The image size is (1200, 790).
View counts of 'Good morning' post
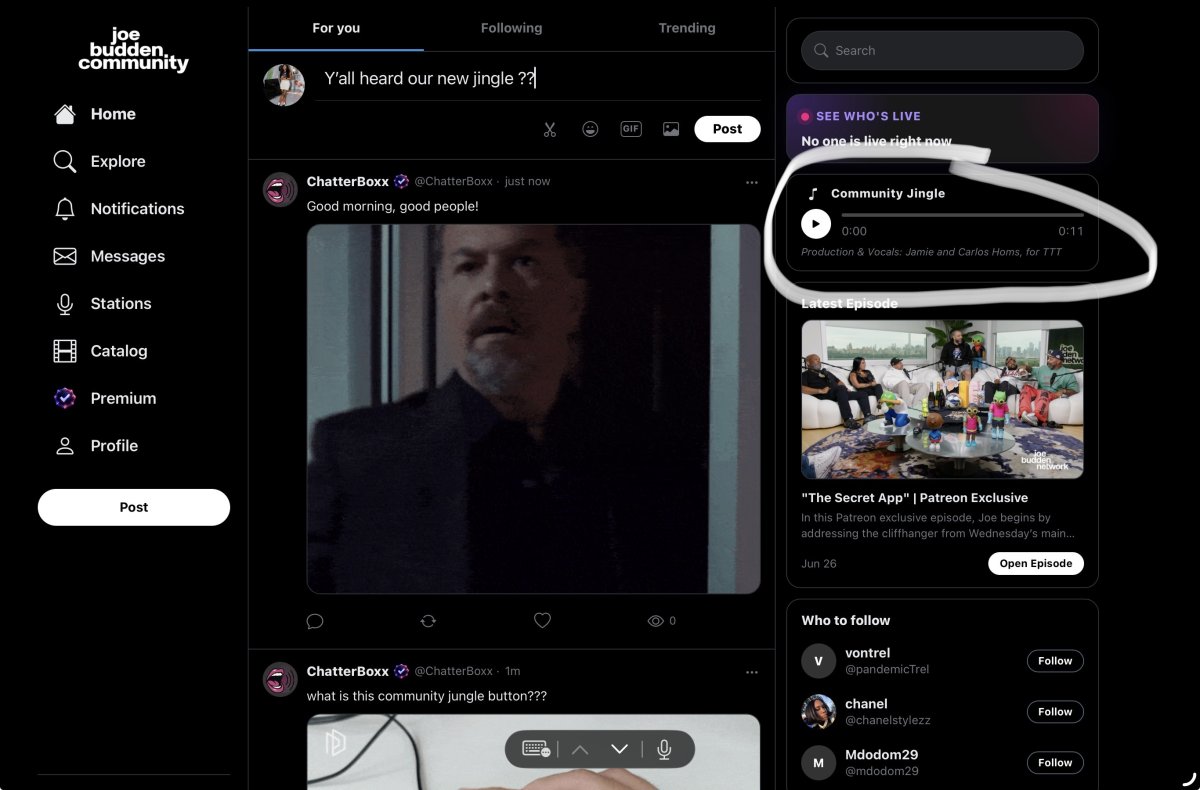[x=662, y=621]
